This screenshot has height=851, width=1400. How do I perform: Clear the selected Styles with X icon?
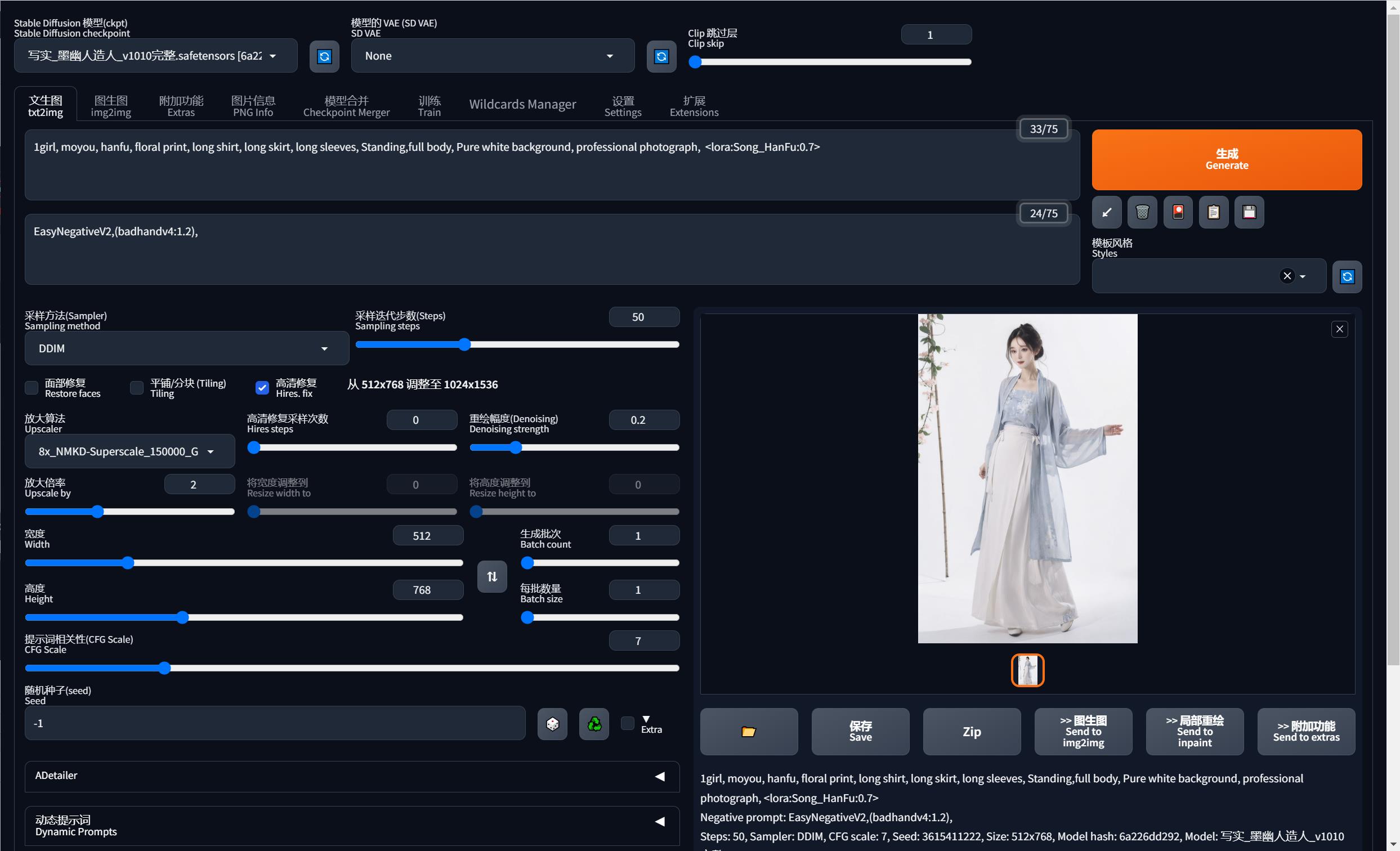tap(1287, 276)
